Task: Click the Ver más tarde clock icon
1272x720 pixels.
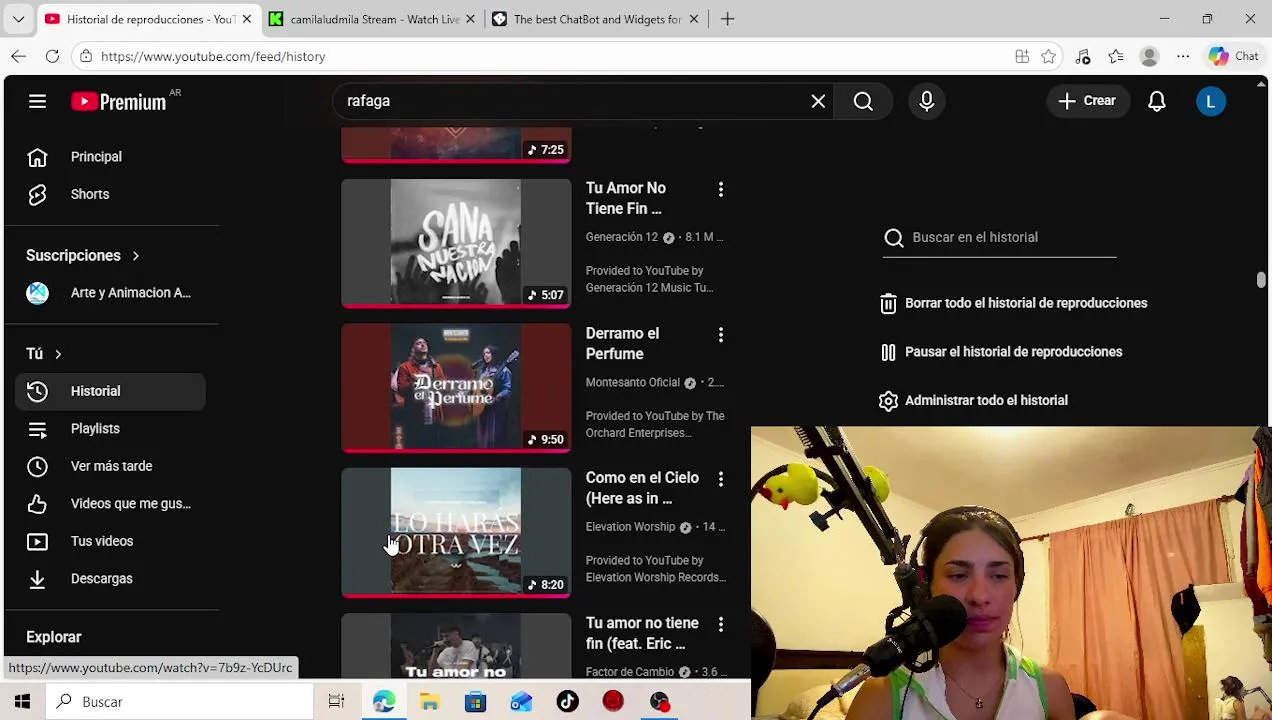Action: 37,466
